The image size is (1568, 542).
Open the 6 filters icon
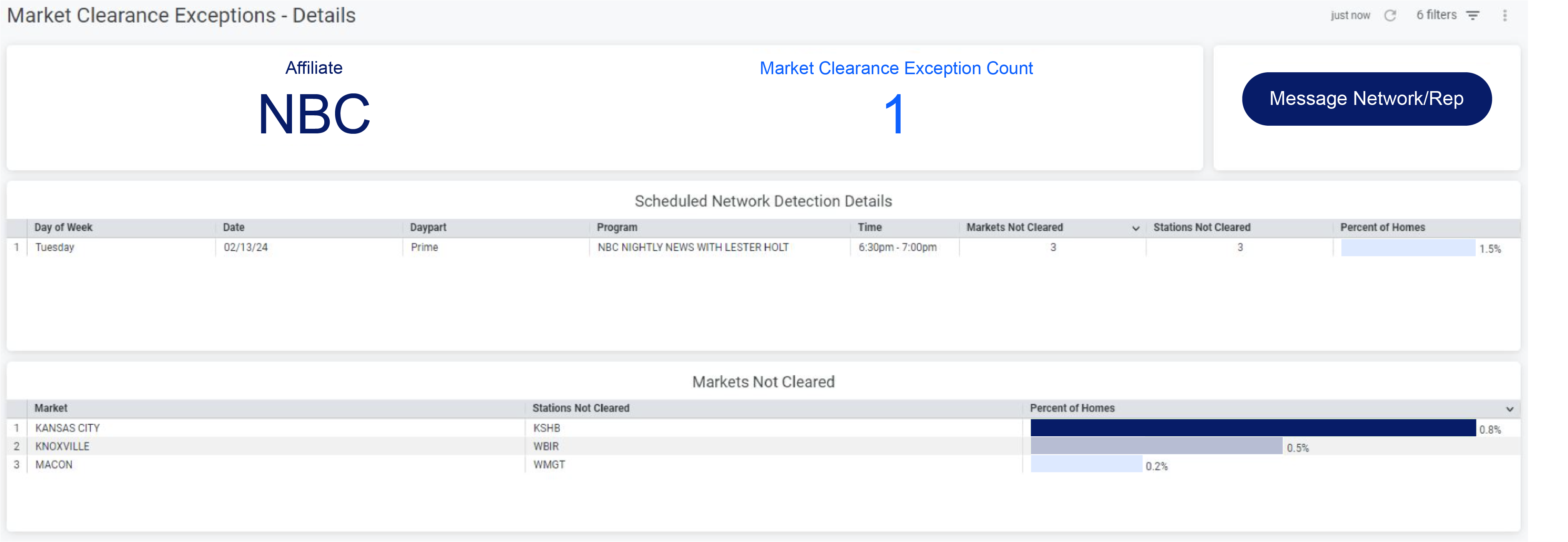point(1473,15)
